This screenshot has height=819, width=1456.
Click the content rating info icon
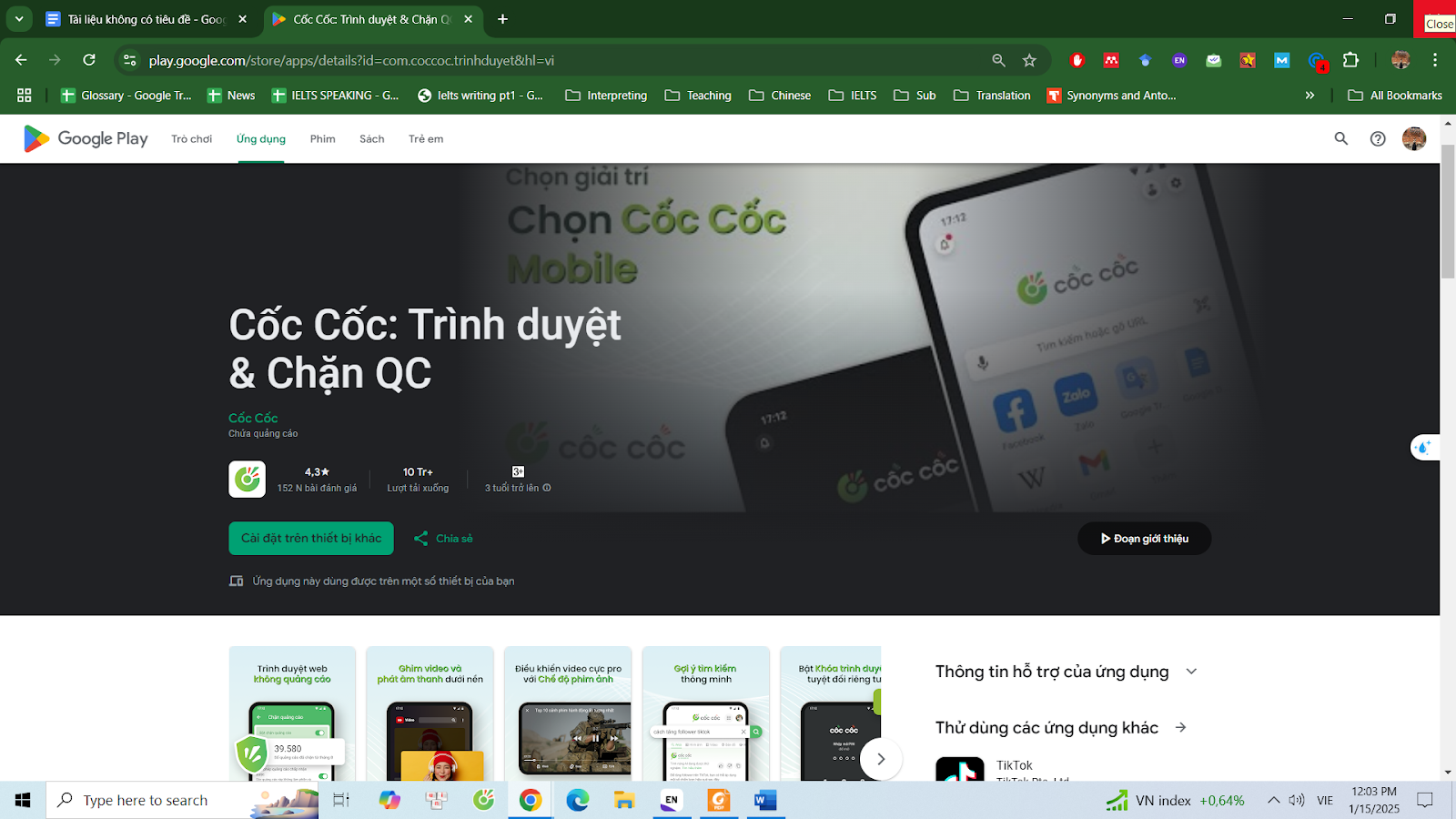(547, 488)
